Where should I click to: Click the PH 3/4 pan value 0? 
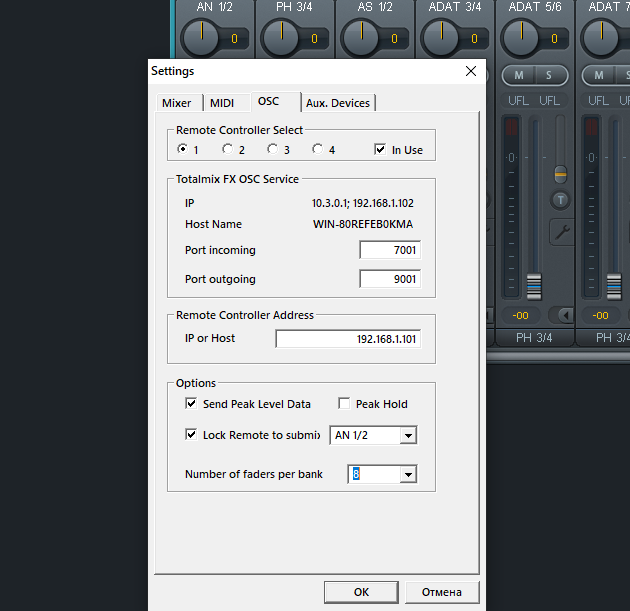point(314,39)
